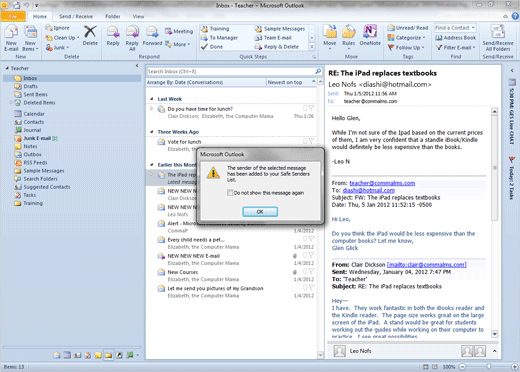Select the Team E-mail quick step
This screenshot has width=520, height=372.
point(273,38)
